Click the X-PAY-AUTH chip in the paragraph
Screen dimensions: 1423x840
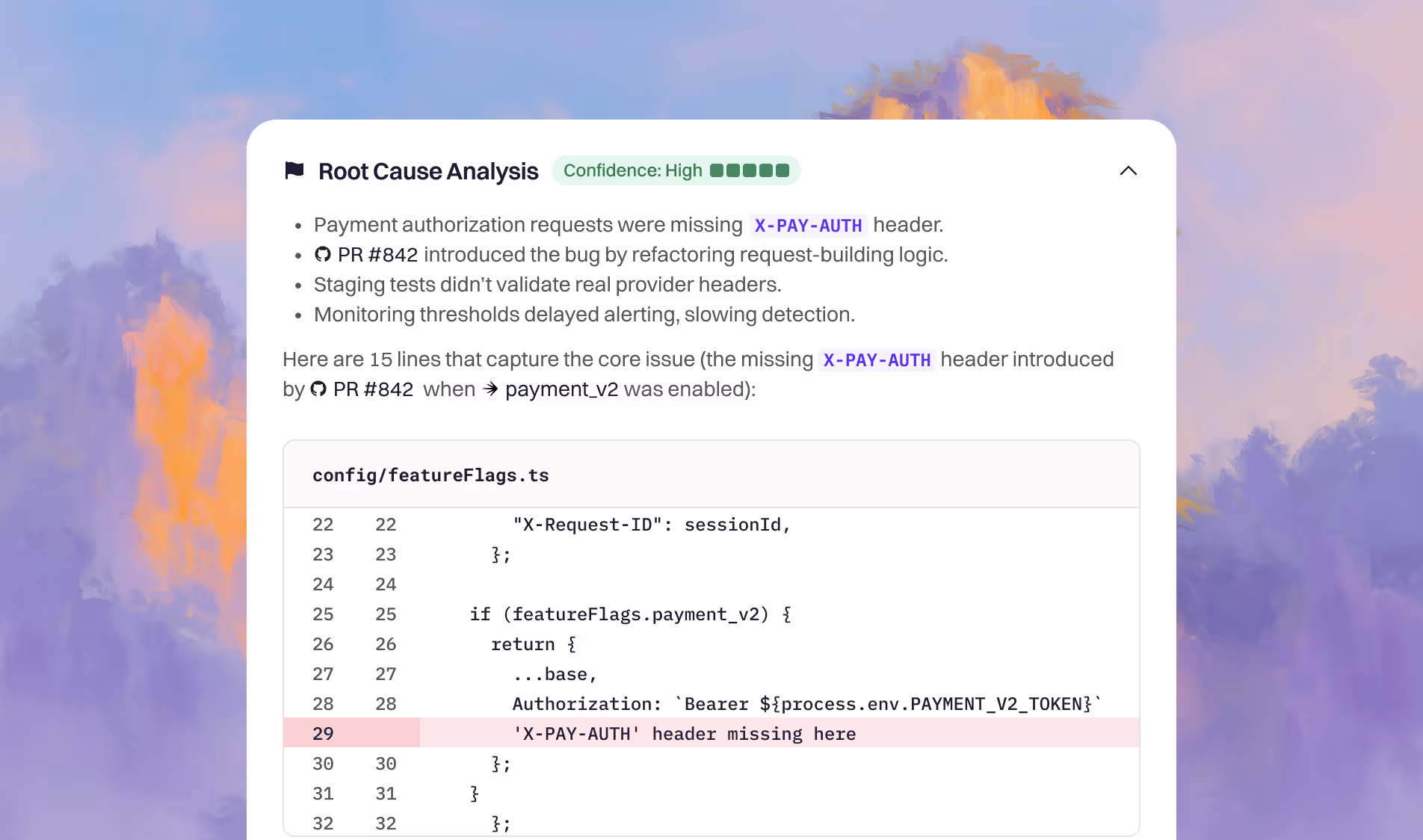pos(877,360)
